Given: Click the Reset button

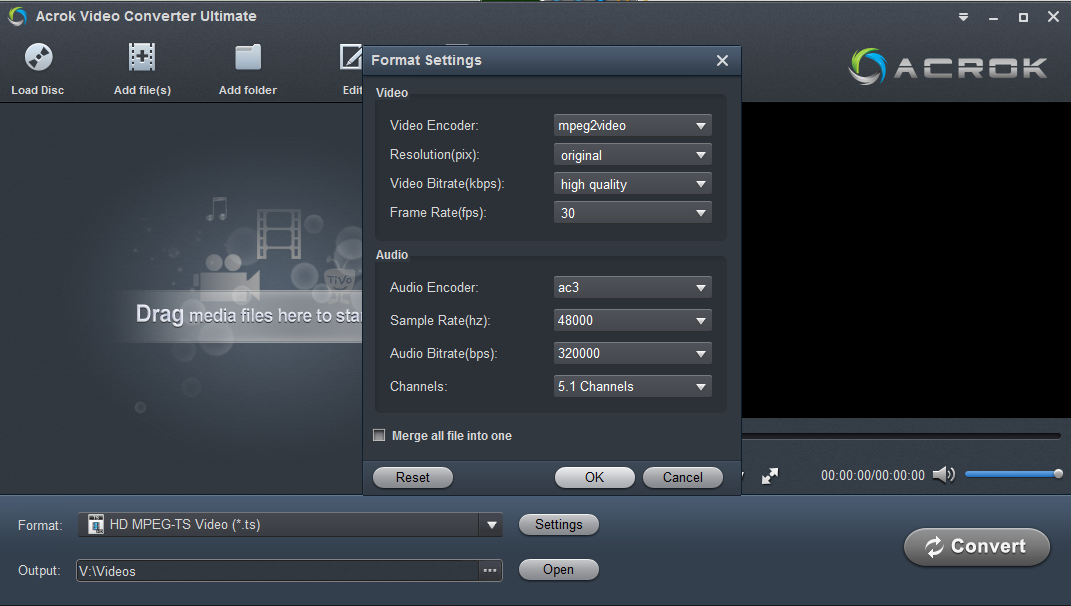Looking at the screenshot, I should pos(413,478).
